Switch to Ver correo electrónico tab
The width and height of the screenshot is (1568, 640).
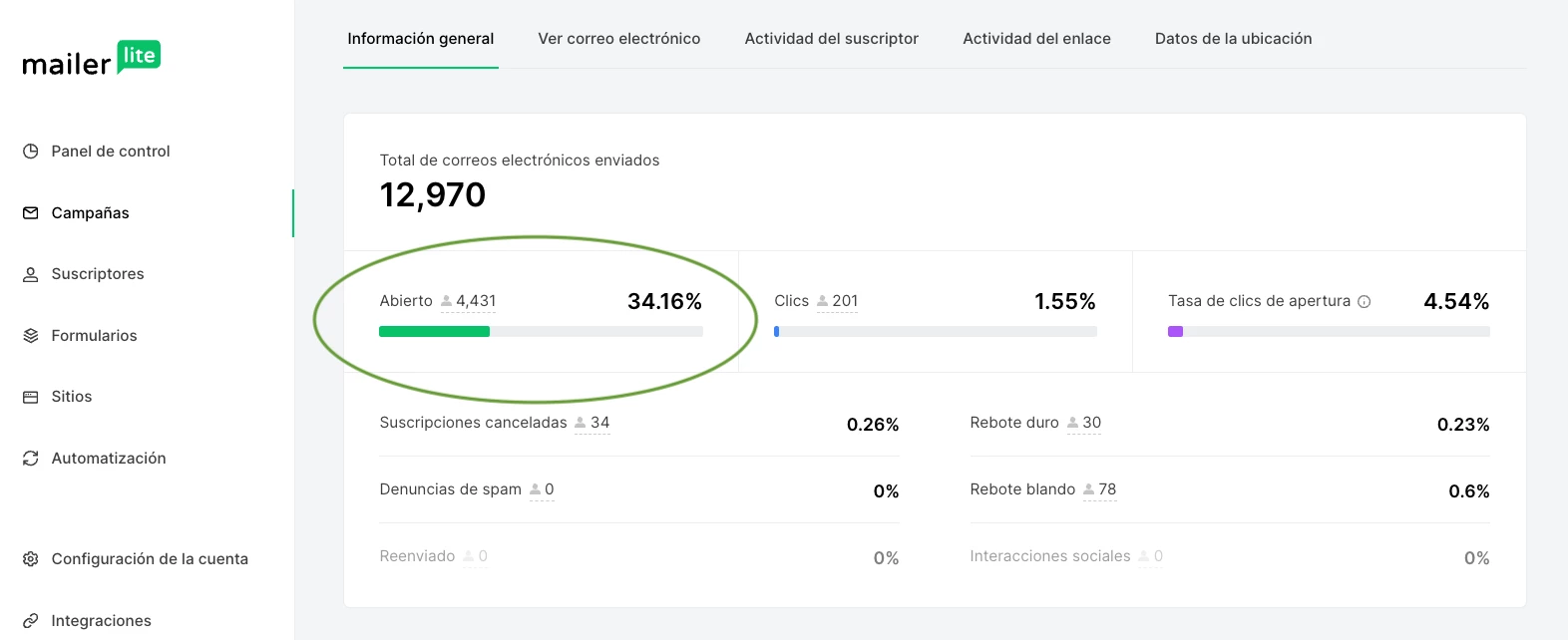coord(618,39)
